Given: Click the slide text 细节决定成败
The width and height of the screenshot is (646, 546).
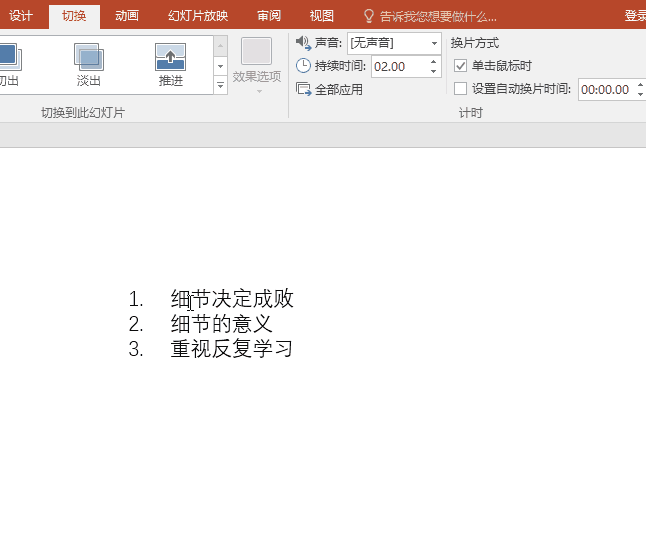Looking at the screenshot, I should click(232, 299).
